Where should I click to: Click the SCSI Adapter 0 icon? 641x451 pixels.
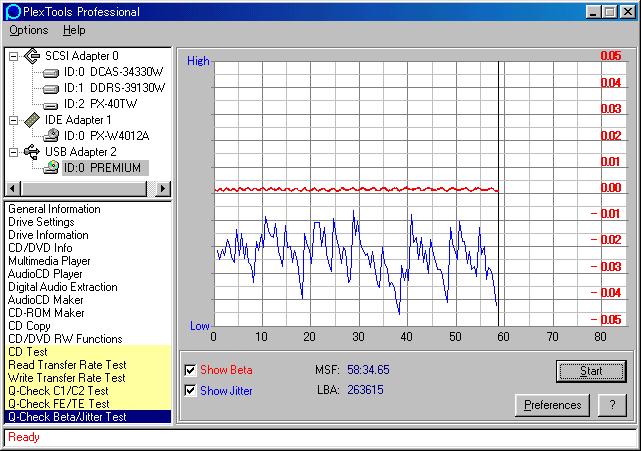32,56
